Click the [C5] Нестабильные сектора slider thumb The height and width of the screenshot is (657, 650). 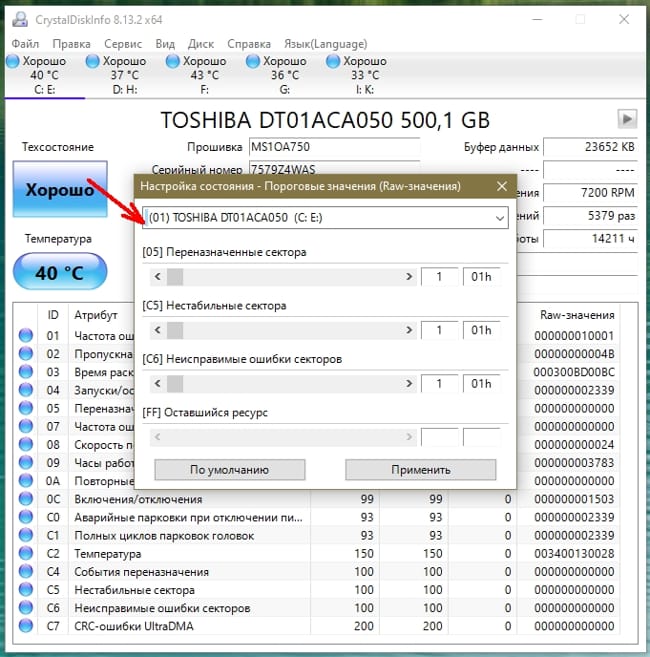tap(175, 330)
